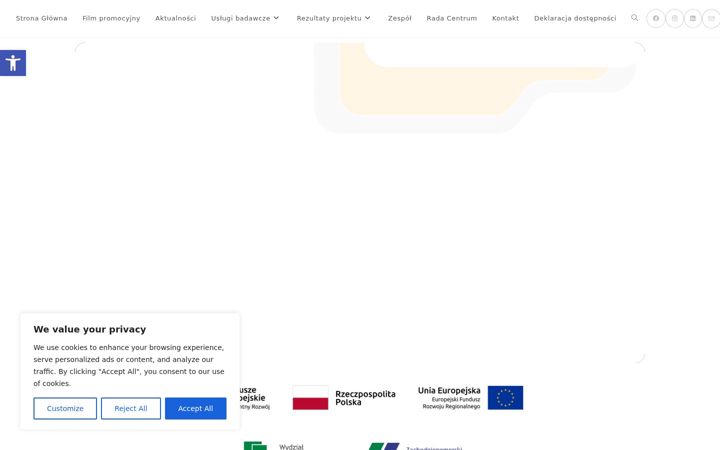Click the European Union flag logo

[x=505, y=398]
